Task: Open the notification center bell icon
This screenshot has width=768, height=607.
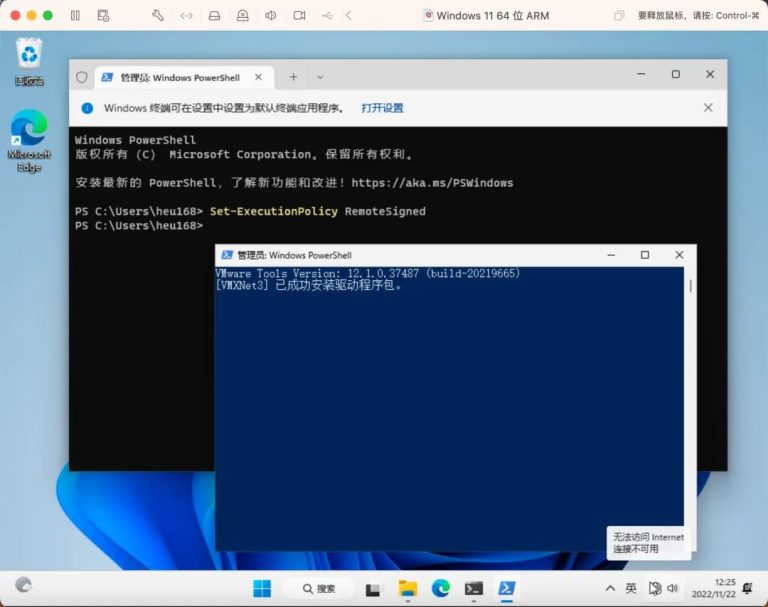Action: 747,588
